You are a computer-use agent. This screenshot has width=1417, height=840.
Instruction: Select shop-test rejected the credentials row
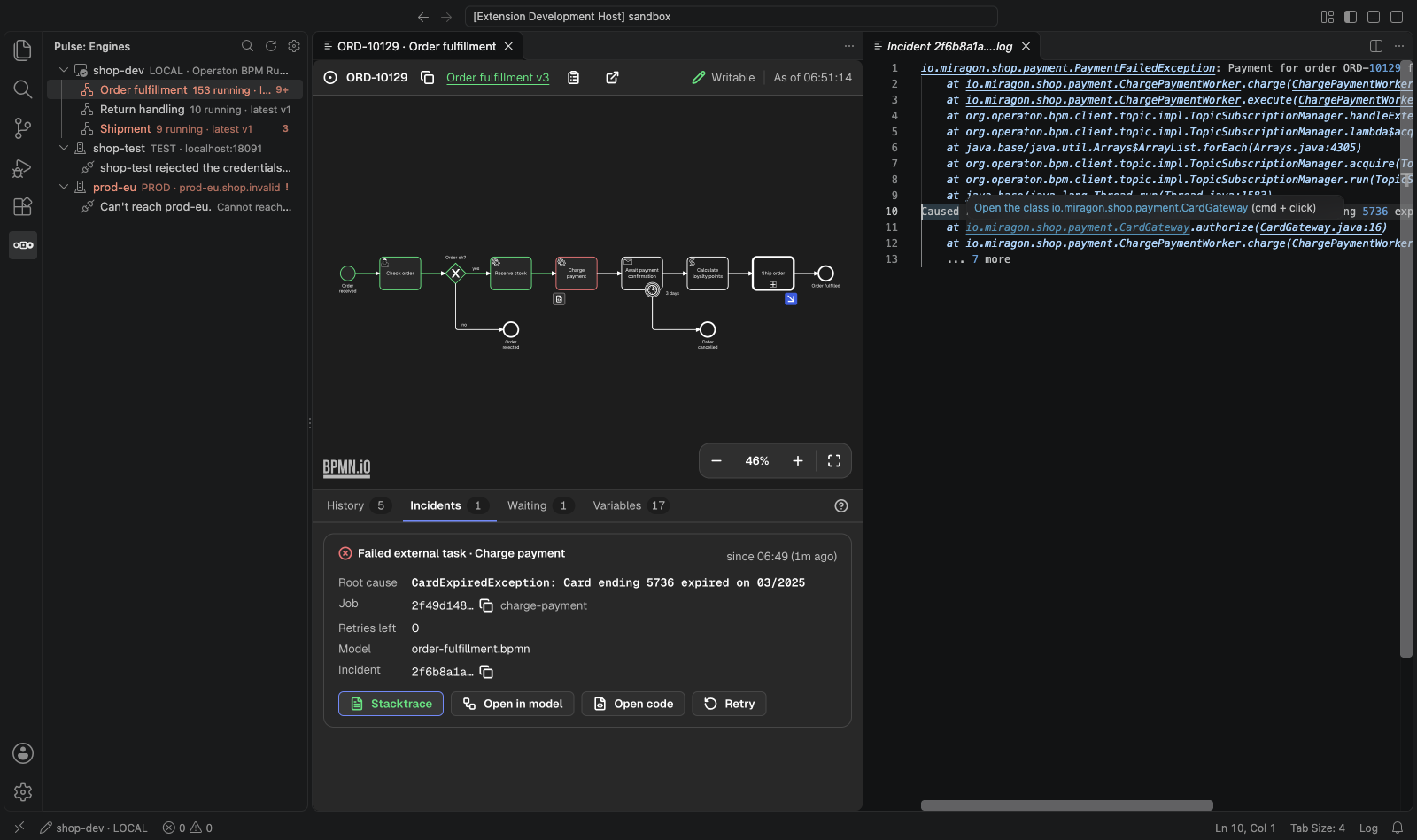(x=174, y=167)
